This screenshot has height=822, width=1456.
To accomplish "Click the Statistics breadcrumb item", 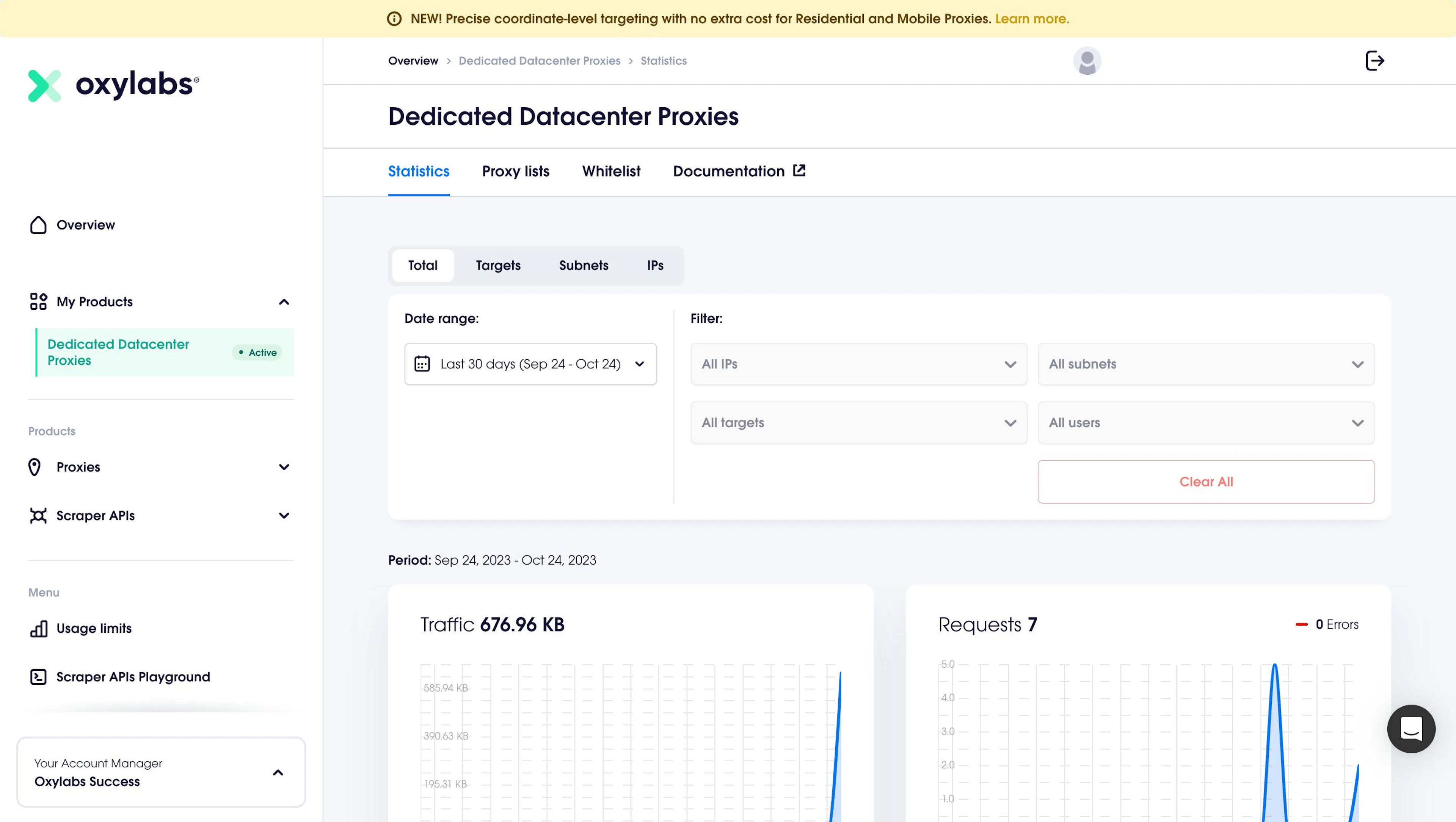I will (664, 61).
